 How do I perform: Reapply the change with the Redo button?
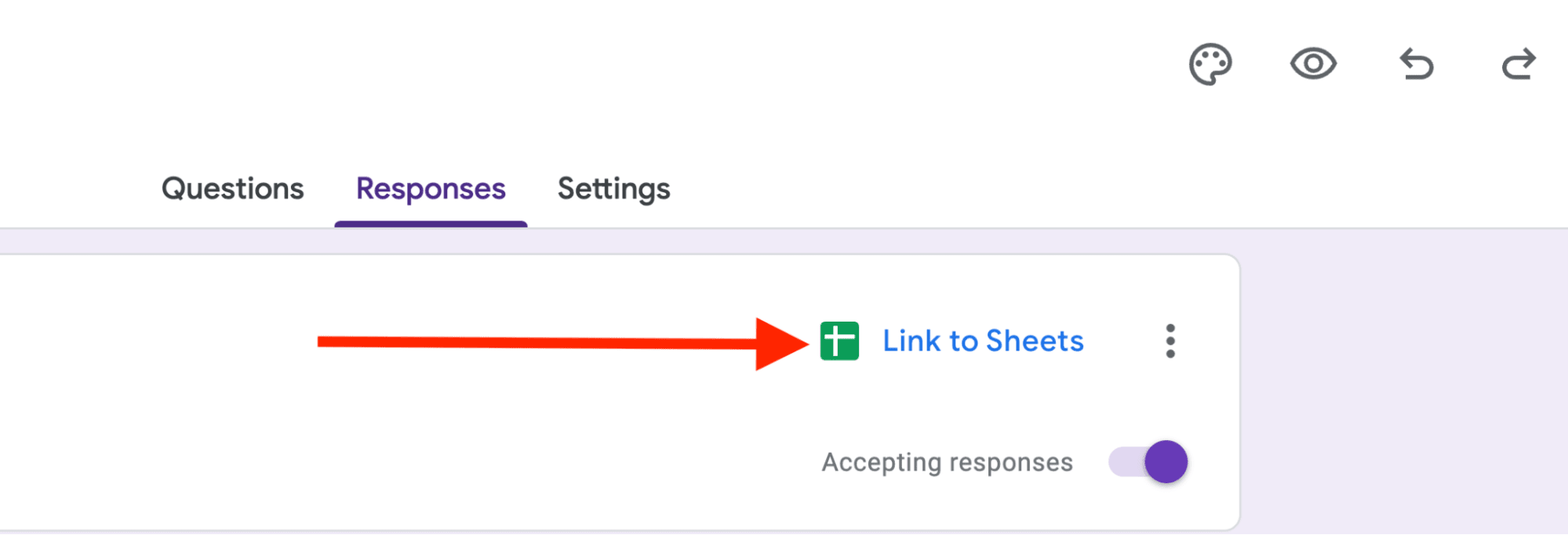1519,64
